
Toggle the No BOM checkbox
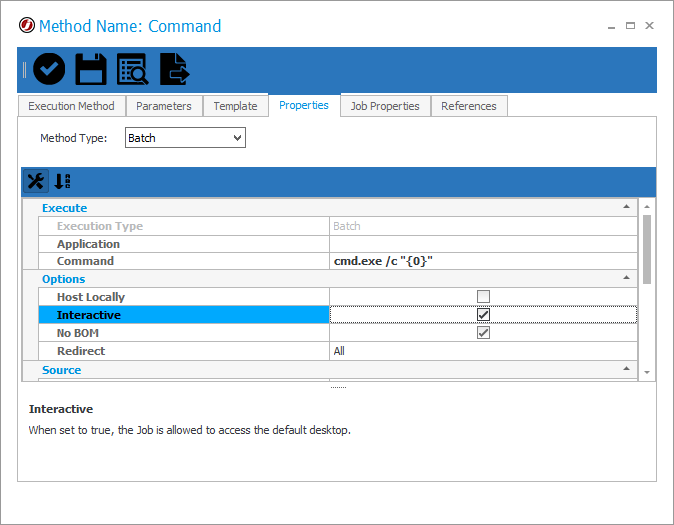point(483,333)
